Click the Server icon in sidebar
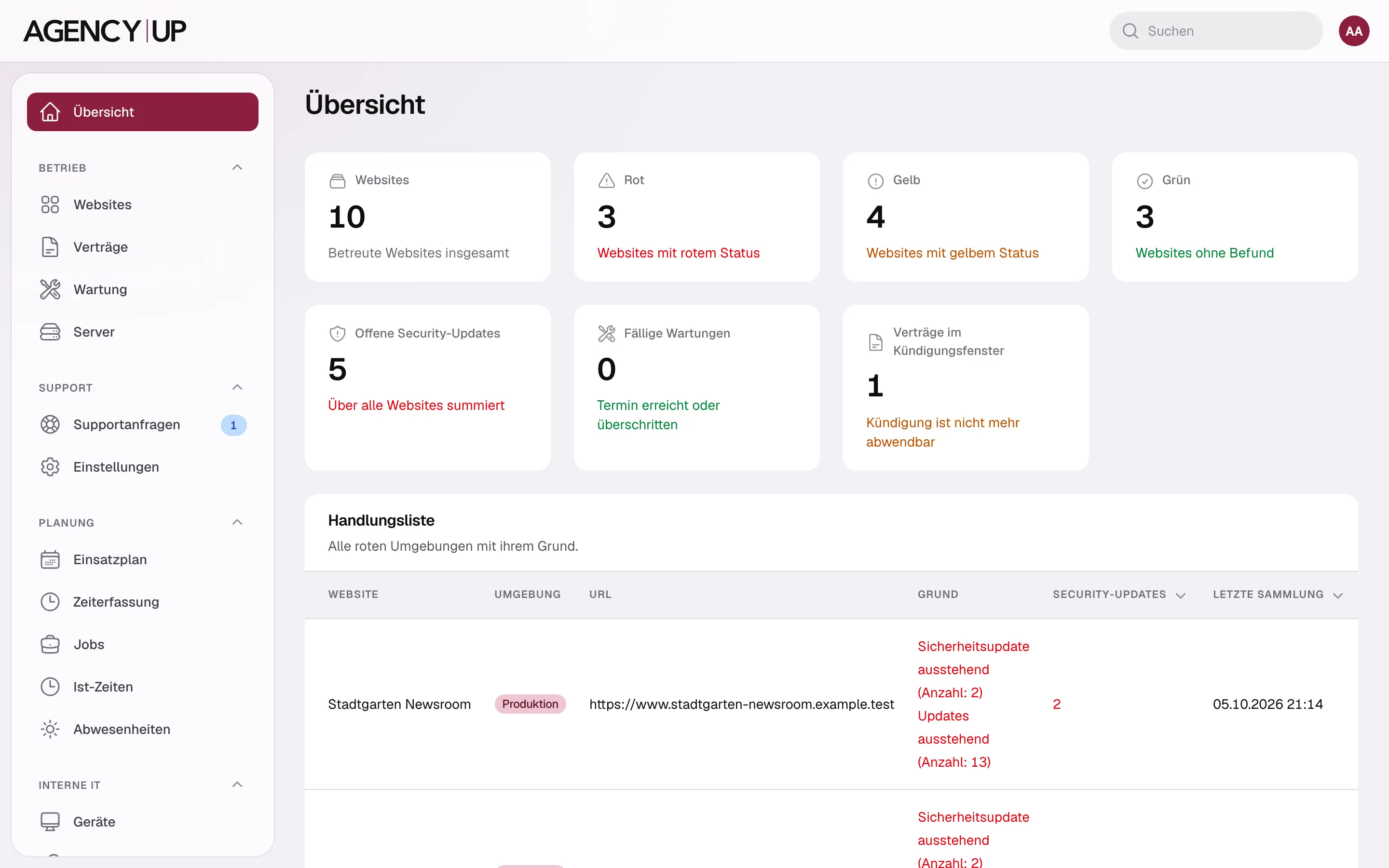 click(50, 332)
